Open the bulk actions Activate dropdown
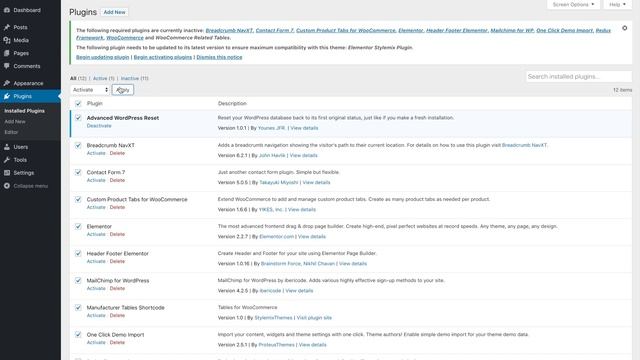 (90, 90)
